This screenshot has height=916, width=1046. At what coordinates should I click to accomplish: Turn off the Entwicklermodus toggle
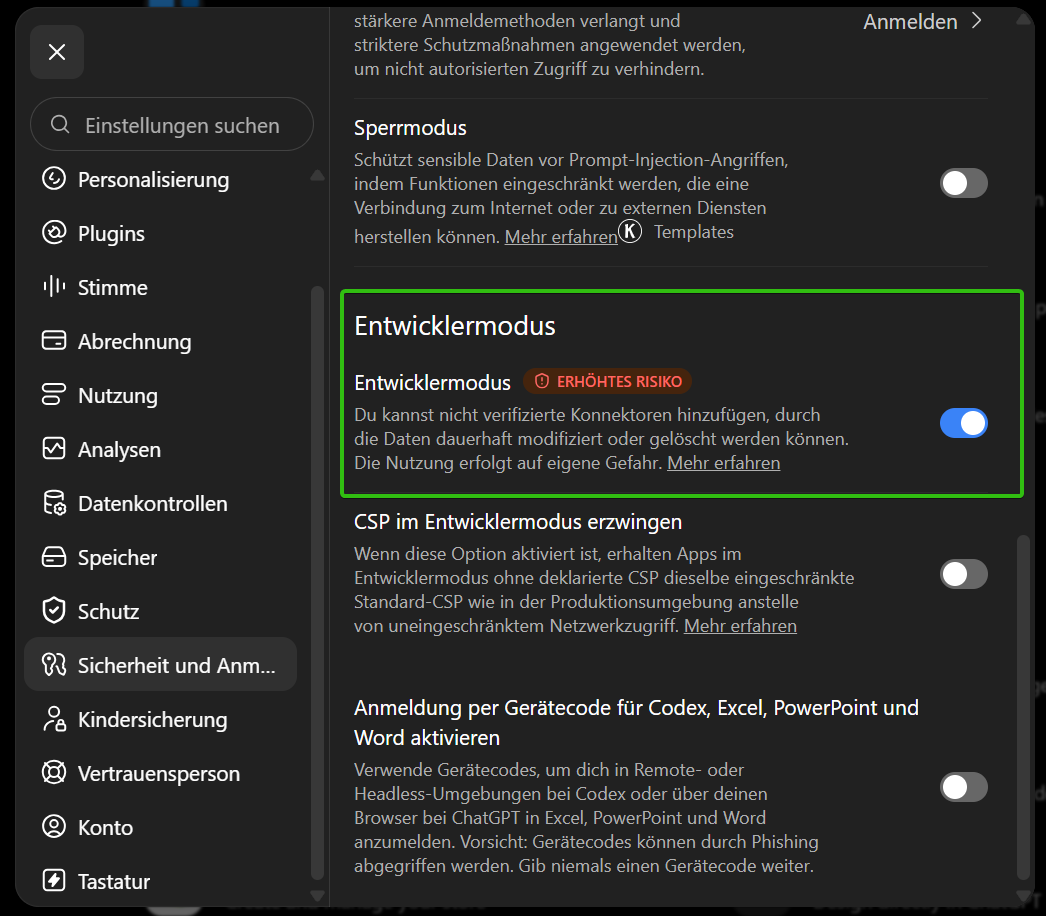(x=963, y=423)
